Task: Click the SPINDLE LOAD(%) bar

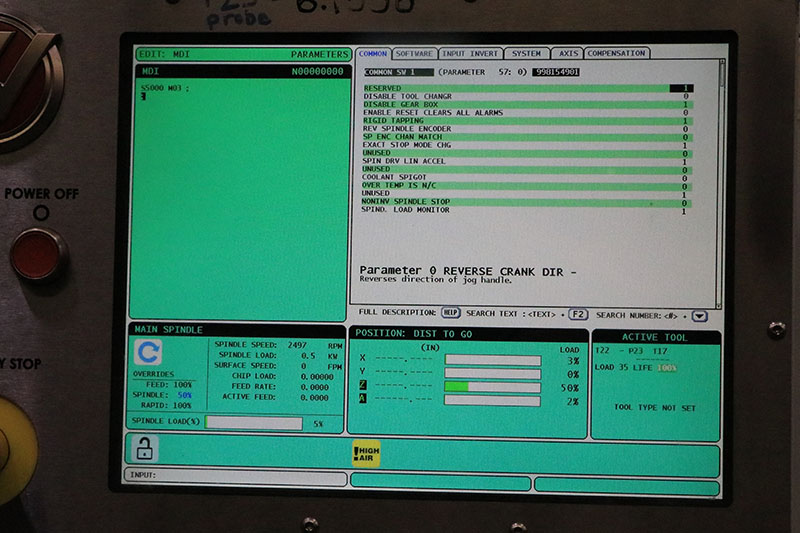Action: pyautogui.click(x=254, y=423)
